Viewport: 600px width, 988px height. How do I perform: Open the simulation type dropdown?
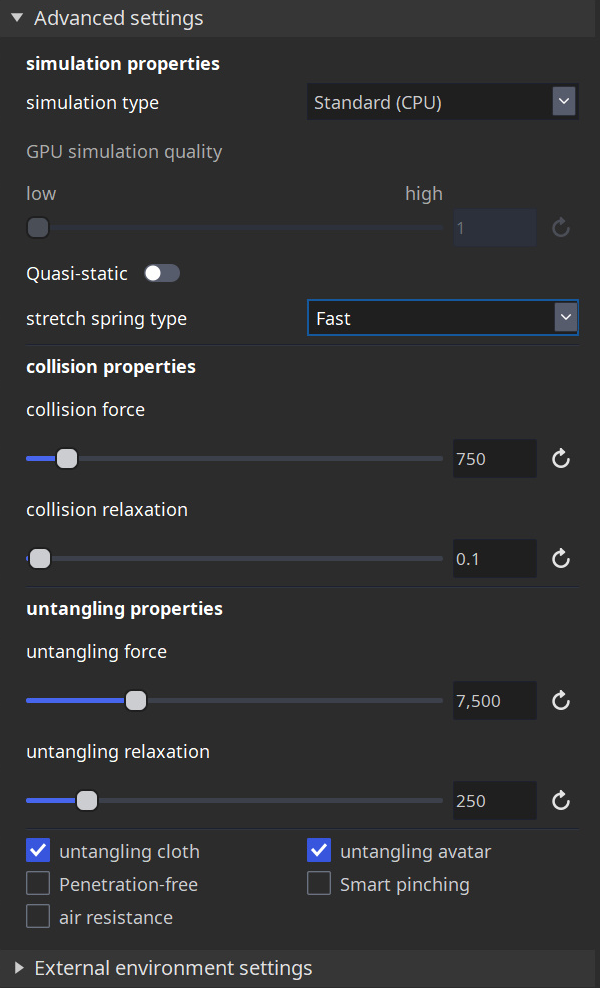point(443,101)
